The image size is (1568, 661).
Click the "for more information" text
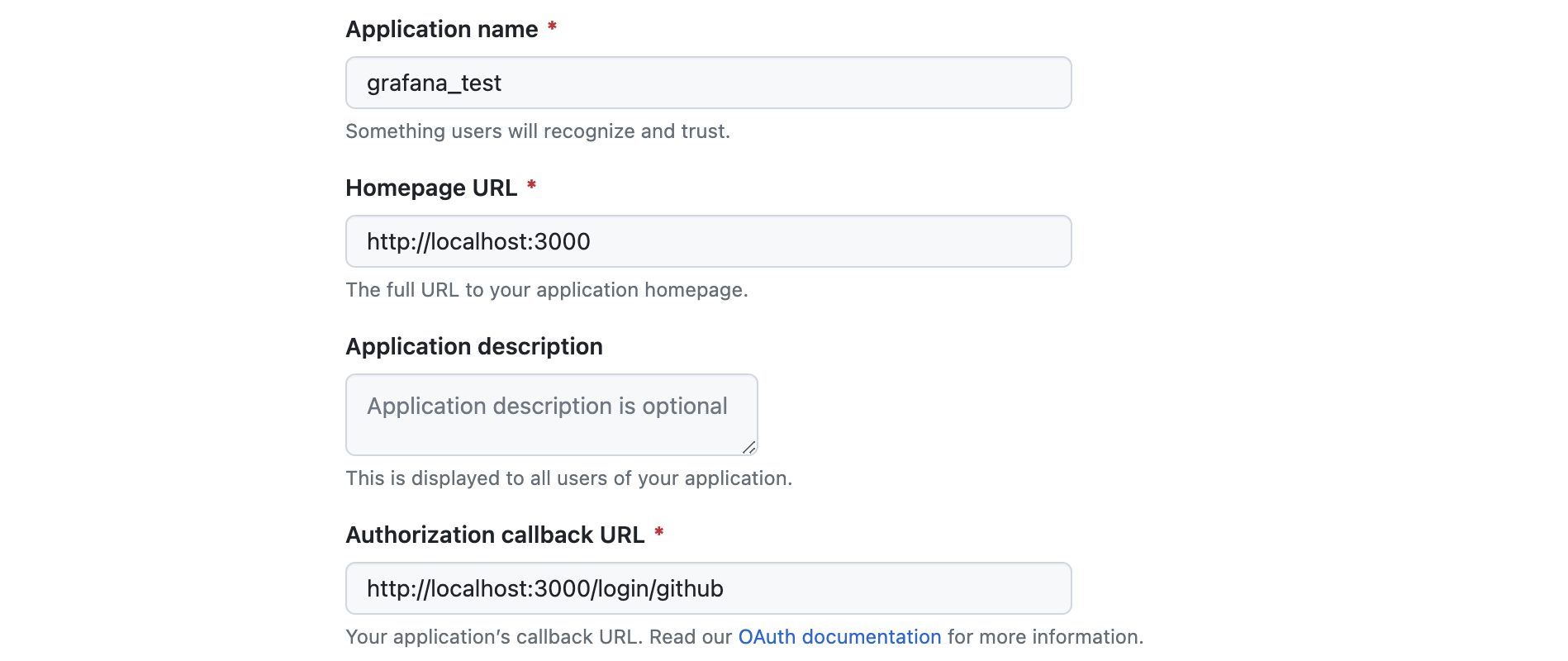(1045, 637)
